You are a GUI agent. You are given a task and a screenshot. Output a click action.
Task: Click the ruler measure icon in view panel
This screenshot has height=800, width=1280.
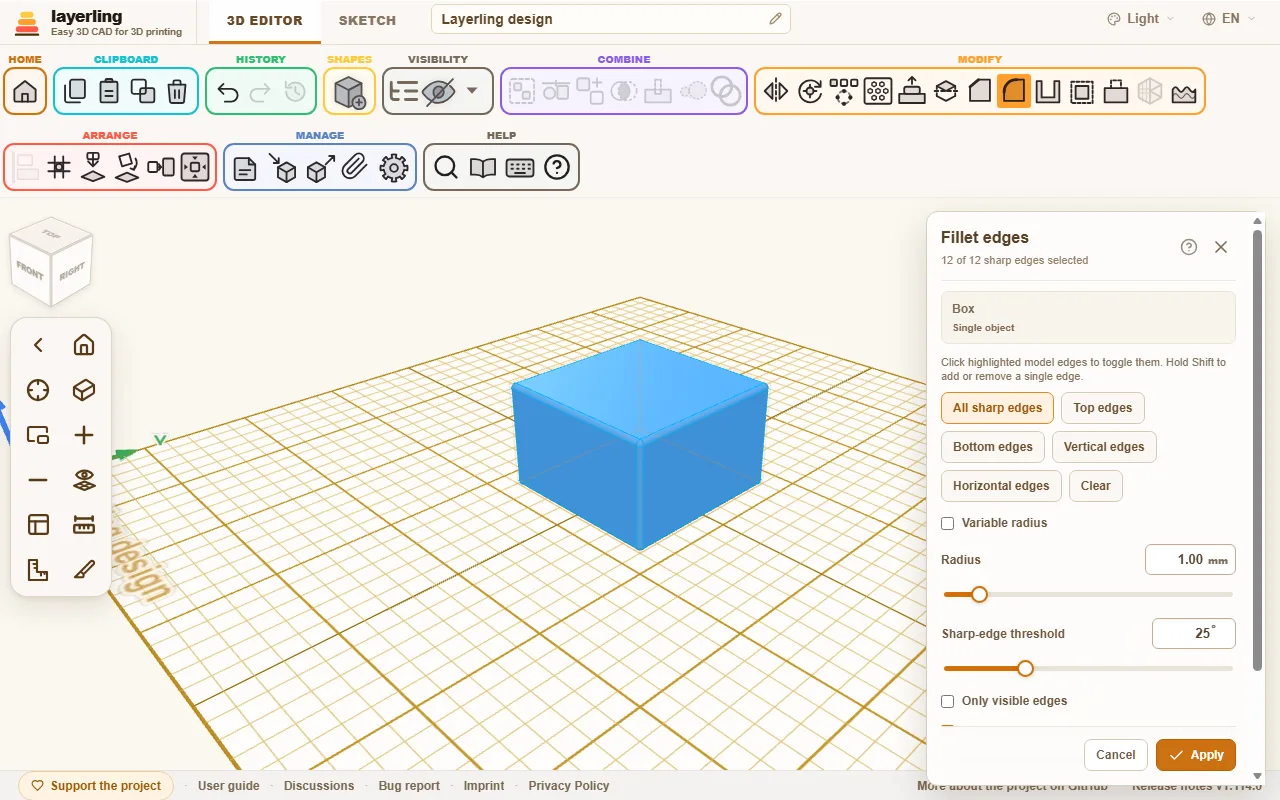coord(84,525)
